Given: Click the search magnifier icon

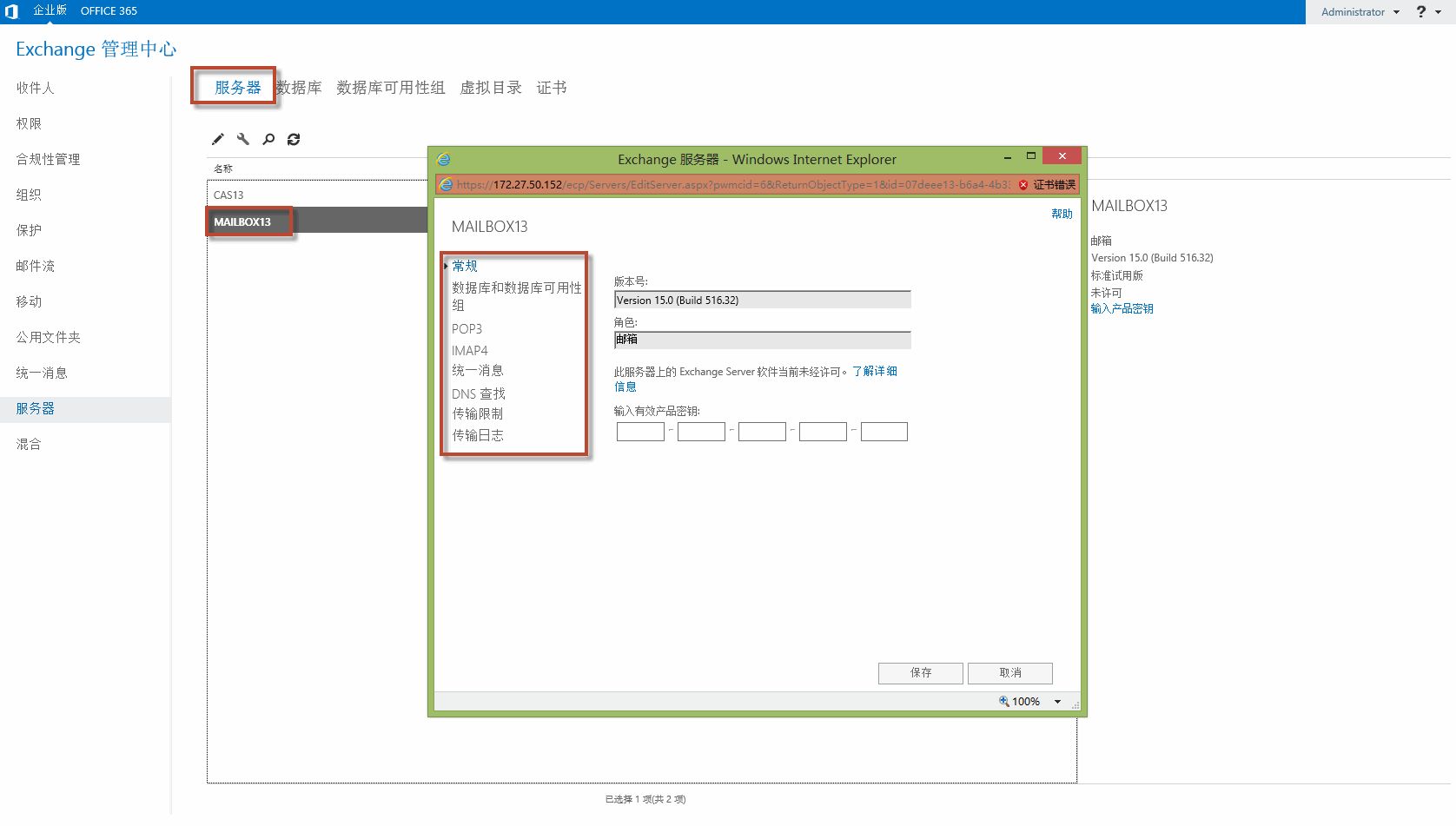Looking at the screenshot, I should click(268, 139).
